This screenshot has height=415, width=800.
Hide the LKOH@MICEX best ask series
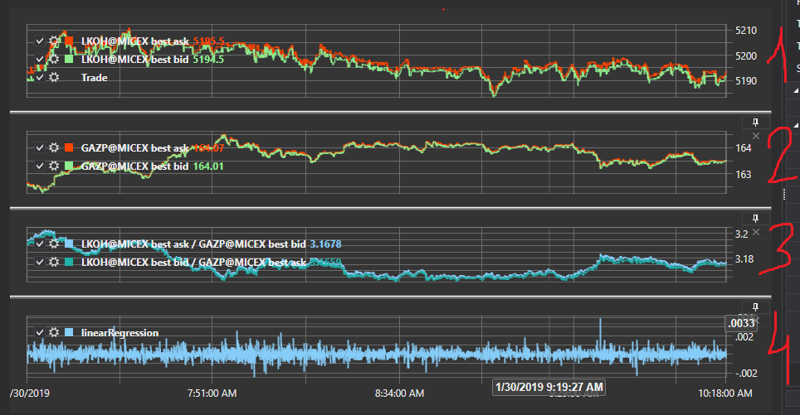point(39,42)
